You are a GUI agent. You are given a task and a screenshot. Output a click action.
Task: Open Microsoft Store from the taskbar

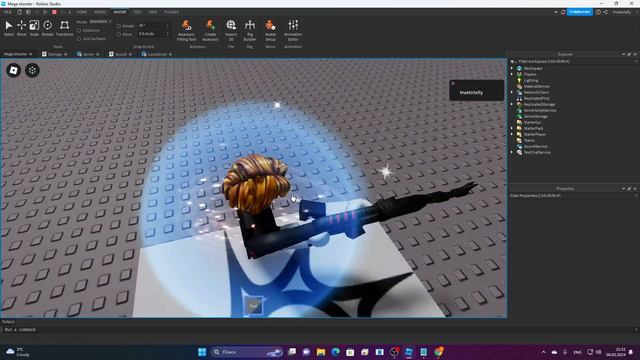point(350,352)
